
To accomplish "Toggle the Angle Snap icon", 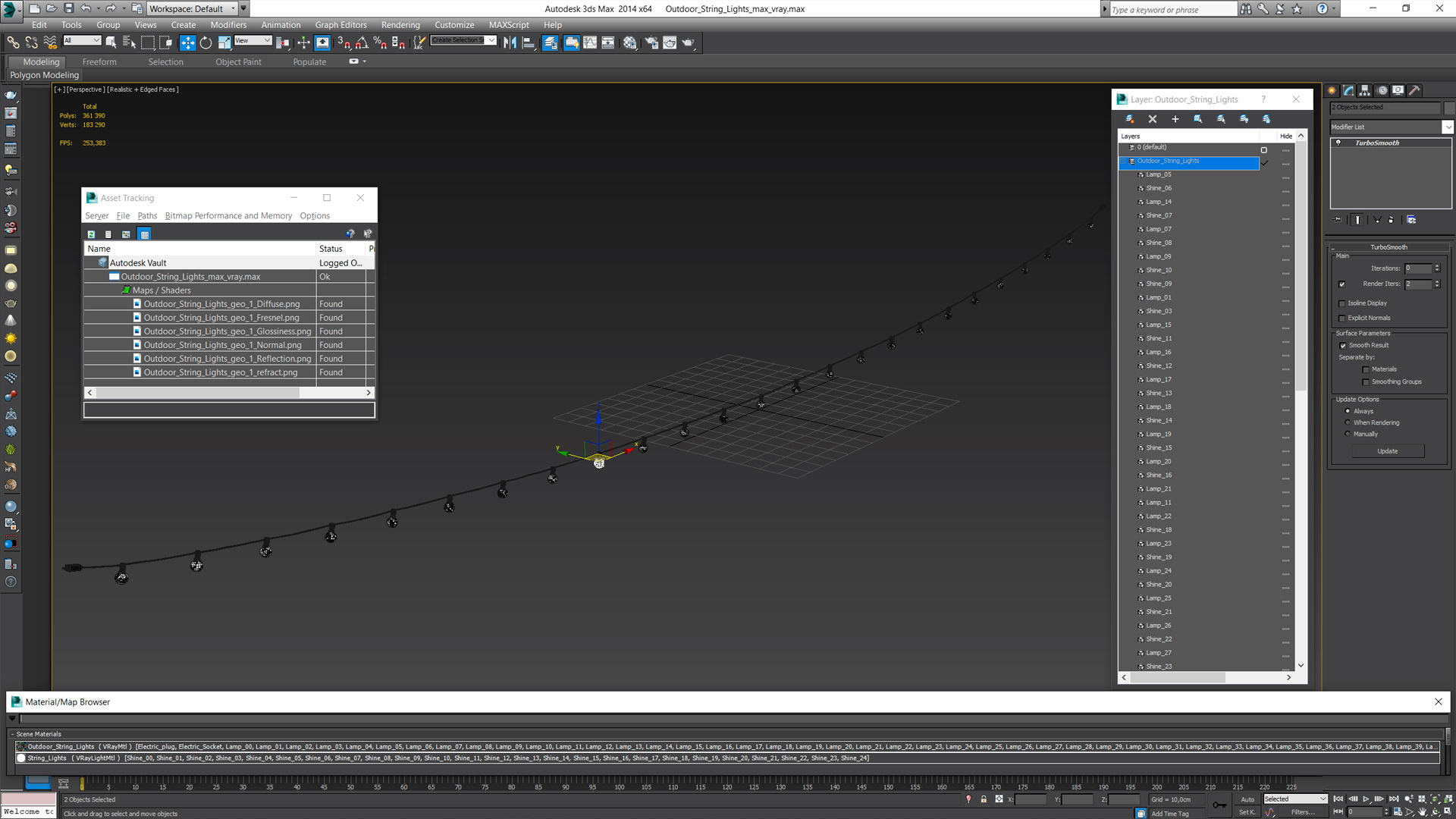I will pos(362,42).
